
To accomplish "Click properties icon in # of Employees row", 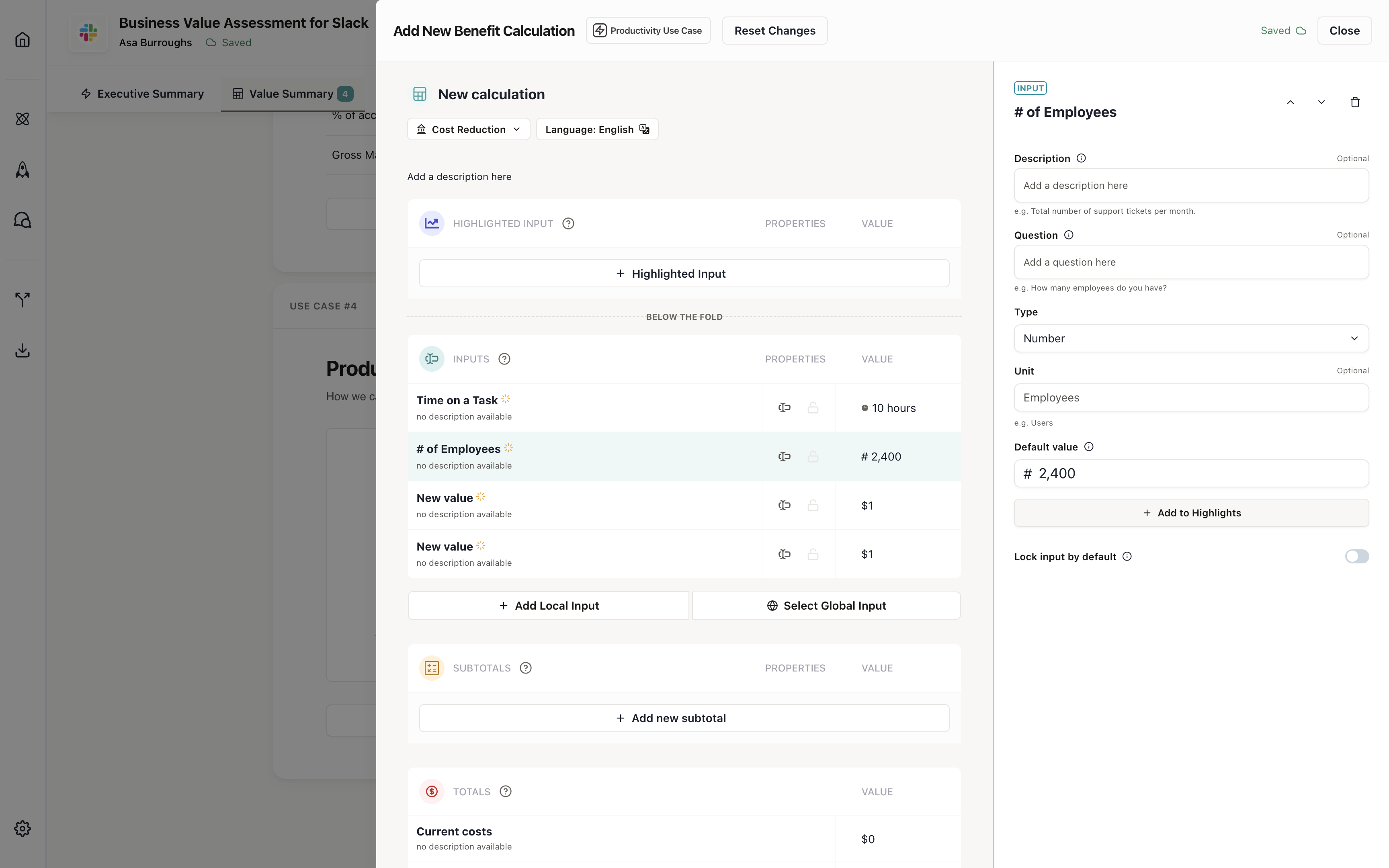I will pyautogui.click(x=784, y=457).
